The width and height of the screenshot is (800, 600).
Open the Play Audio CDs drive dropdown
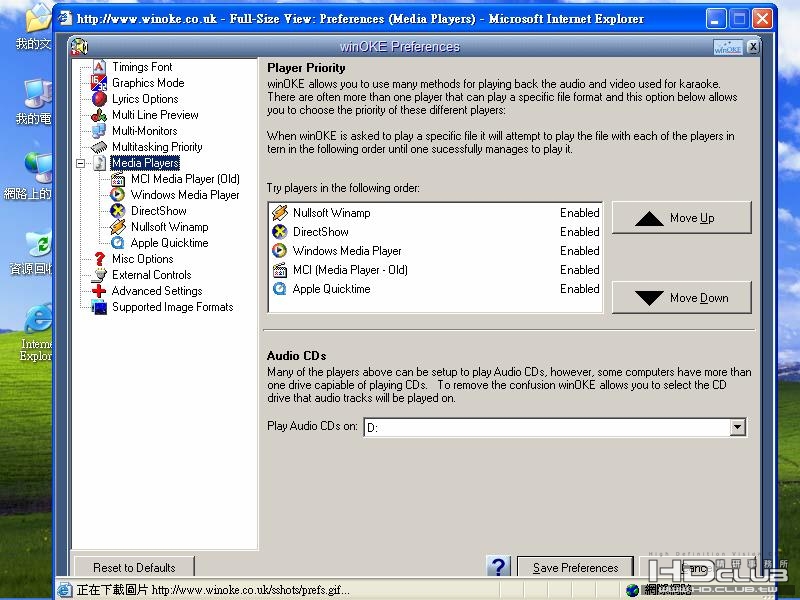point(737,427)
